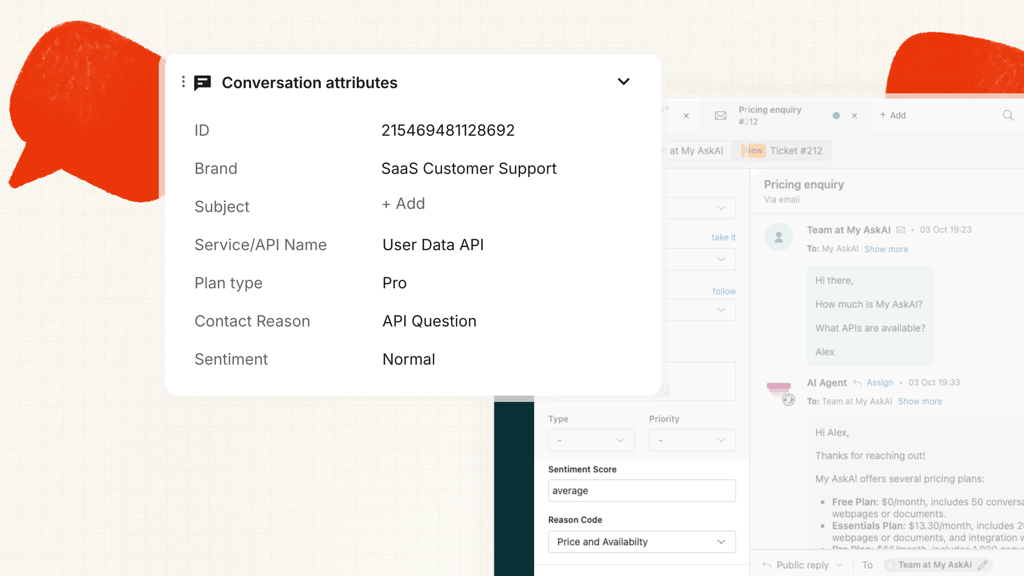Open the Public reply dropdown

point(802,565)
